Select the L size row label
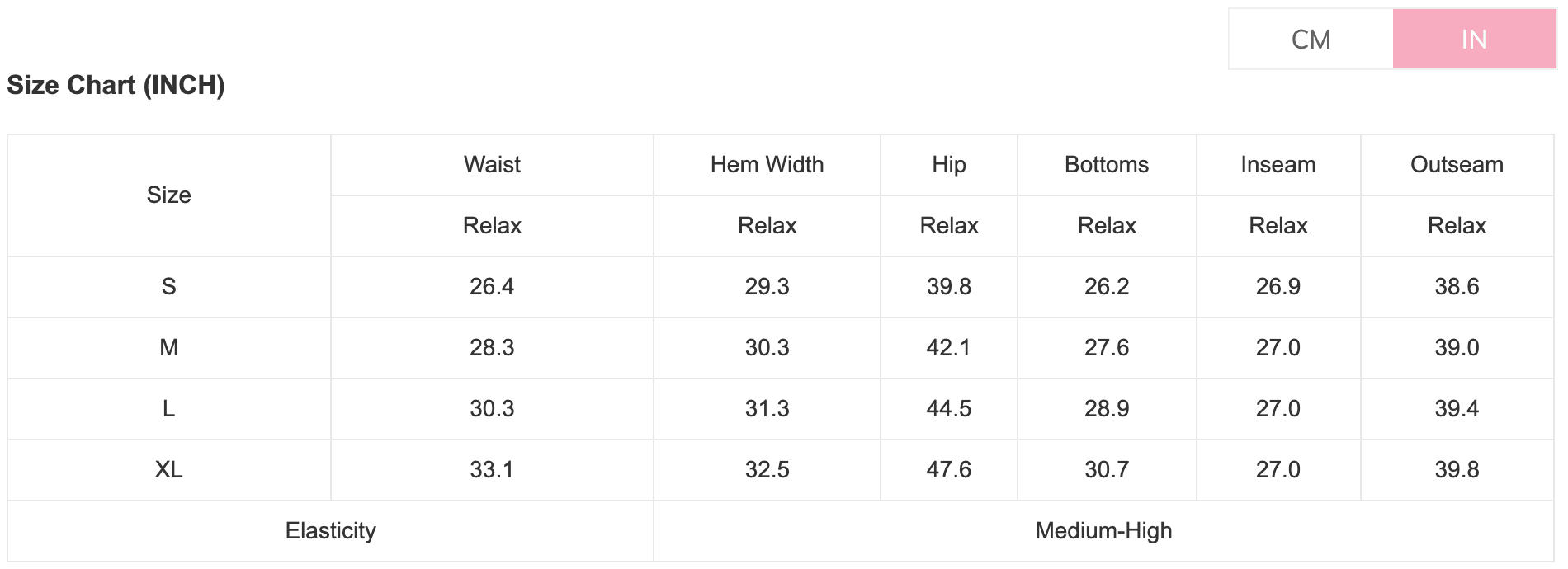Image resolution: width=1568 pixels, height=569 pixels. pyautogui.click(x=168, y=409)
